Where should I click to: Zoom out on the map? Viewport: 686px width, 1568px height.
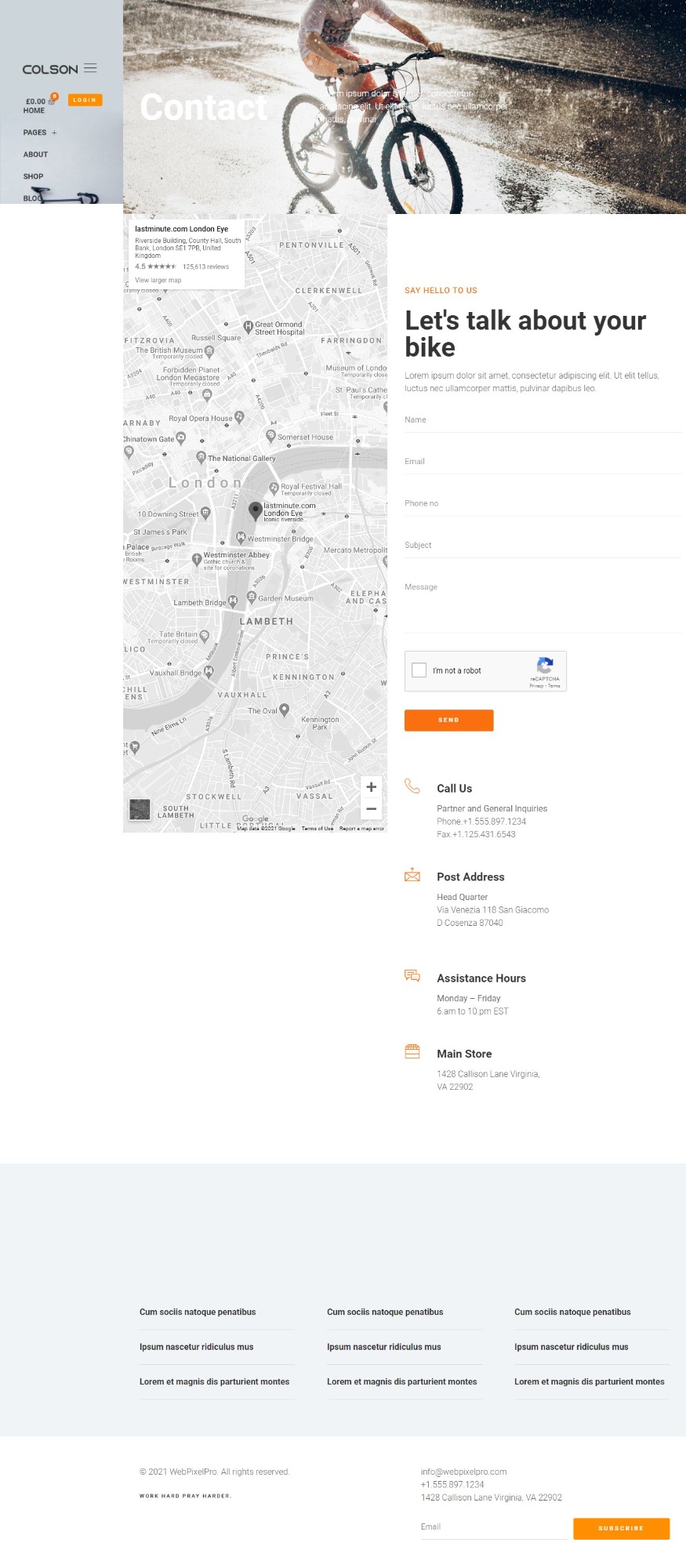tap(372, 809)
